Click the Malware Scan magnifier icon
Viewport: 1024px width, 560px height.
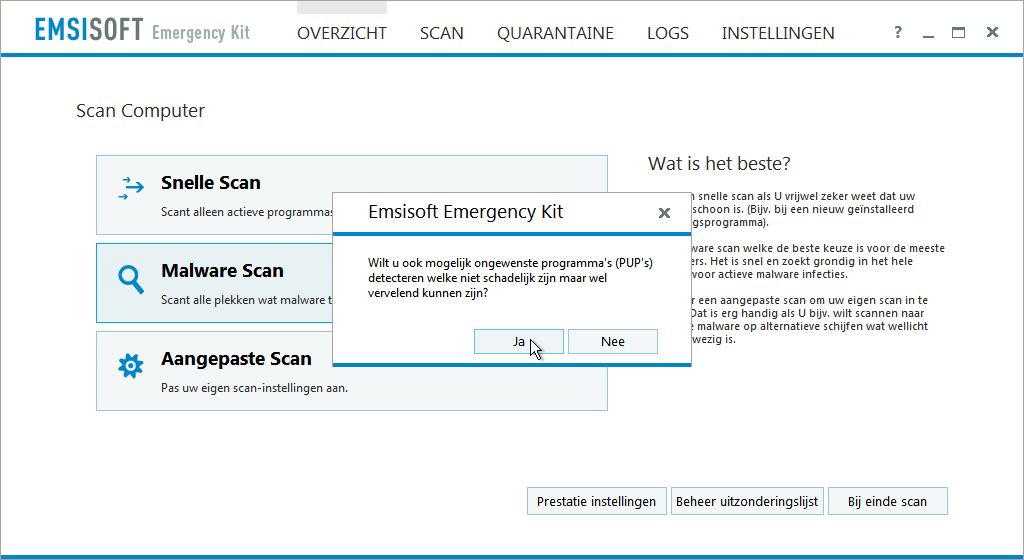pyautogui.click(x=131, y=279)
